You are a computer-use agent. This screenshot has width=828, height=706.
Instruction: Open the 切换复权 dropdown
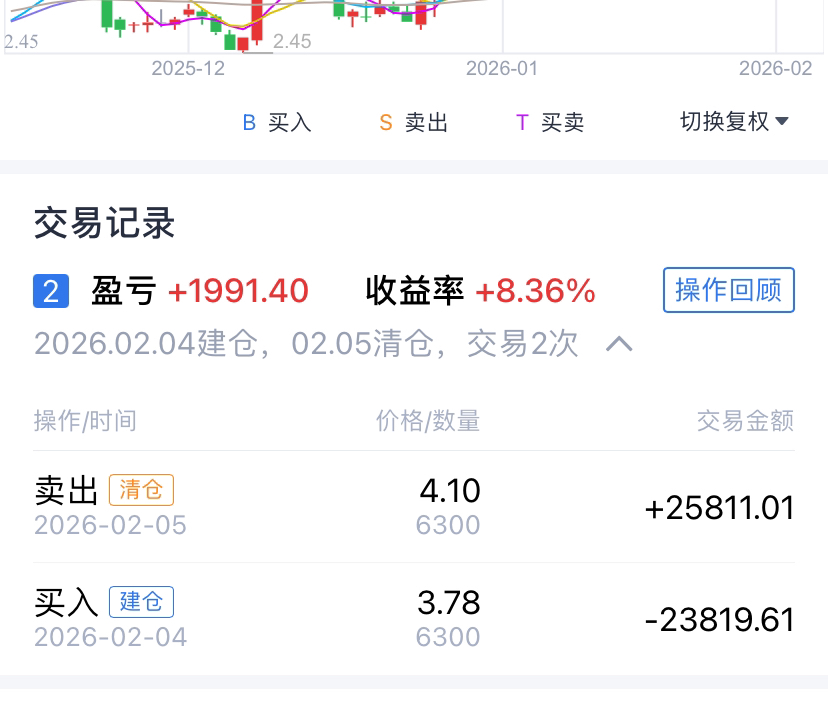(x=724, y=121)
